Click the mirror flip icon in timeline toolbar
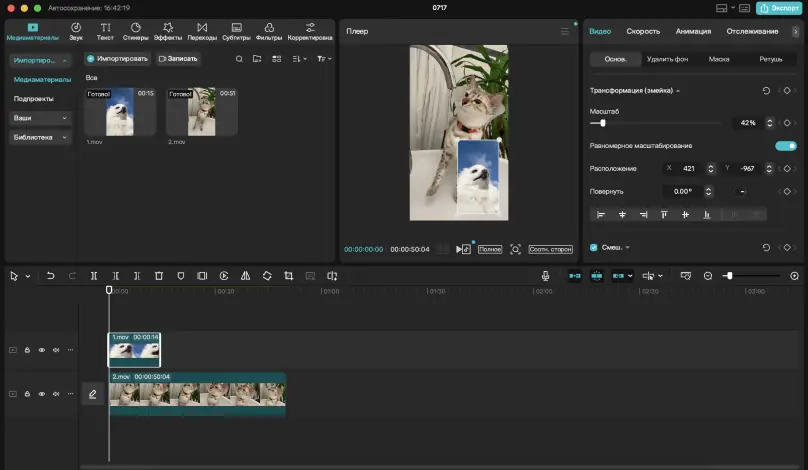808x470 pixels. tap(245, 276)
